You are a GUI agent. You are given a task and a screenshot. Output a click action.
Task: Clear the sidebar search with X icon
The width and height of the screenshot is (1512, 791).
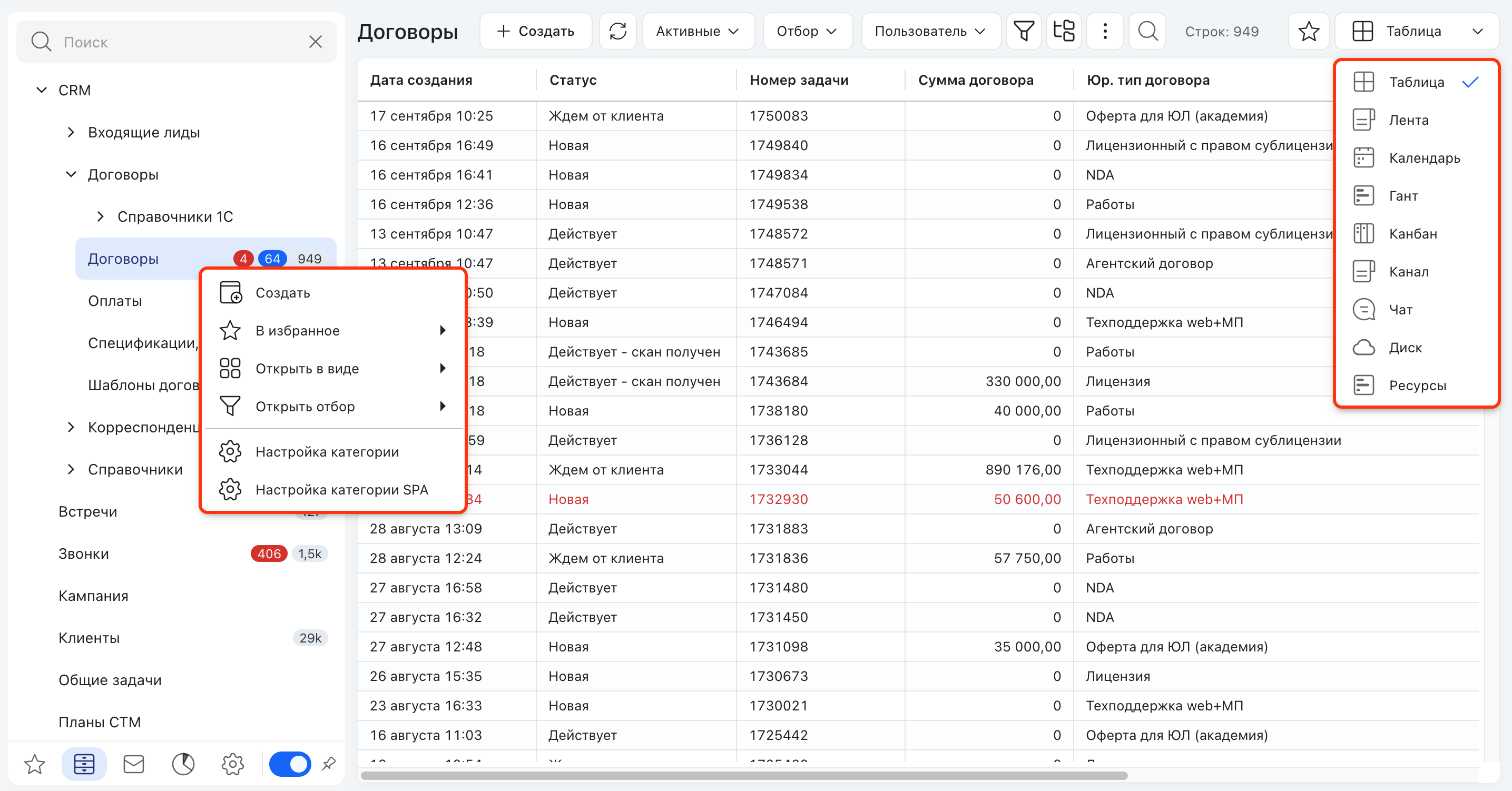pos(316,42)
